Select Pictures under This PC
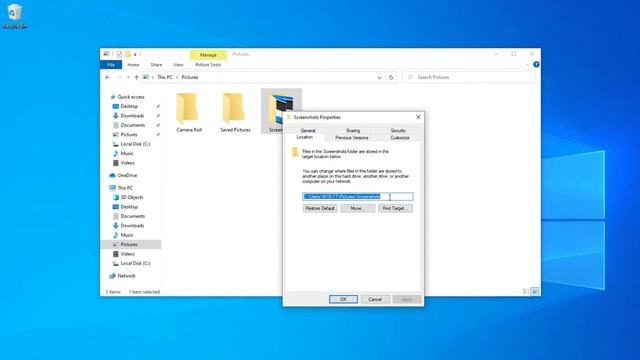 pyautogui.click(x=129, y=244)
